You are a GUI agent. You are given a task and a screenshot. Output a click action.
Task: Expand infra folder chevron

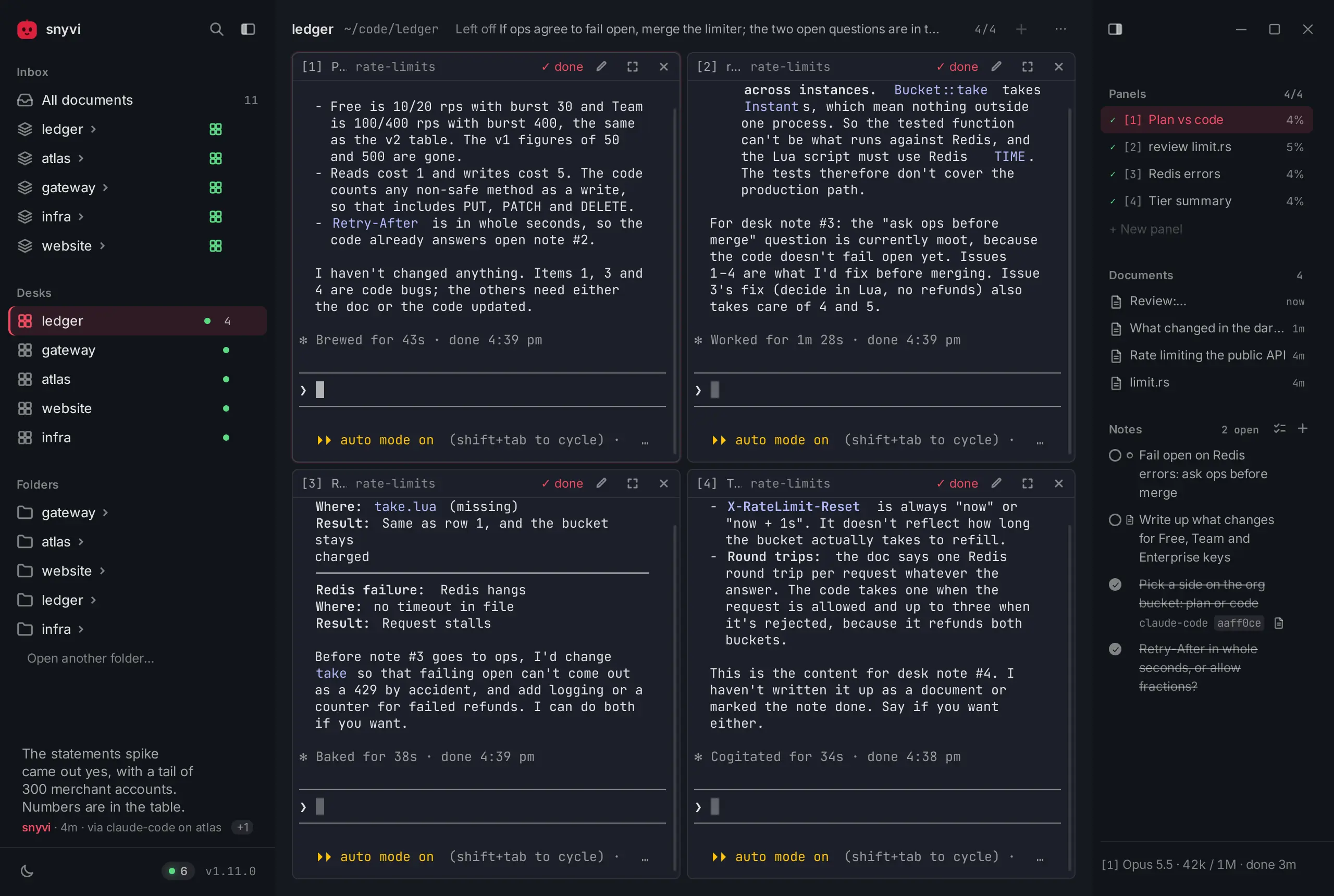81,629
